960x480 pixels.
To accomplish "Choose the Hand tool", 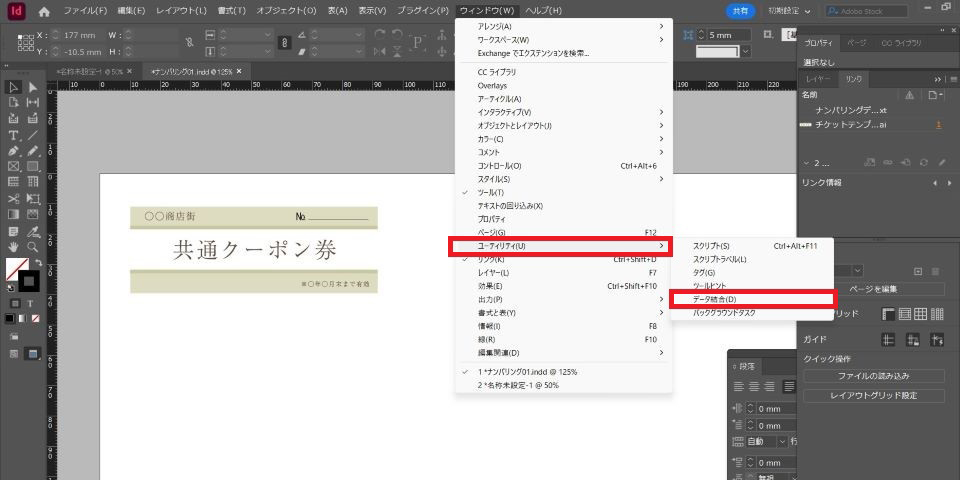I will pyautogui.click(x=14, y=246).
